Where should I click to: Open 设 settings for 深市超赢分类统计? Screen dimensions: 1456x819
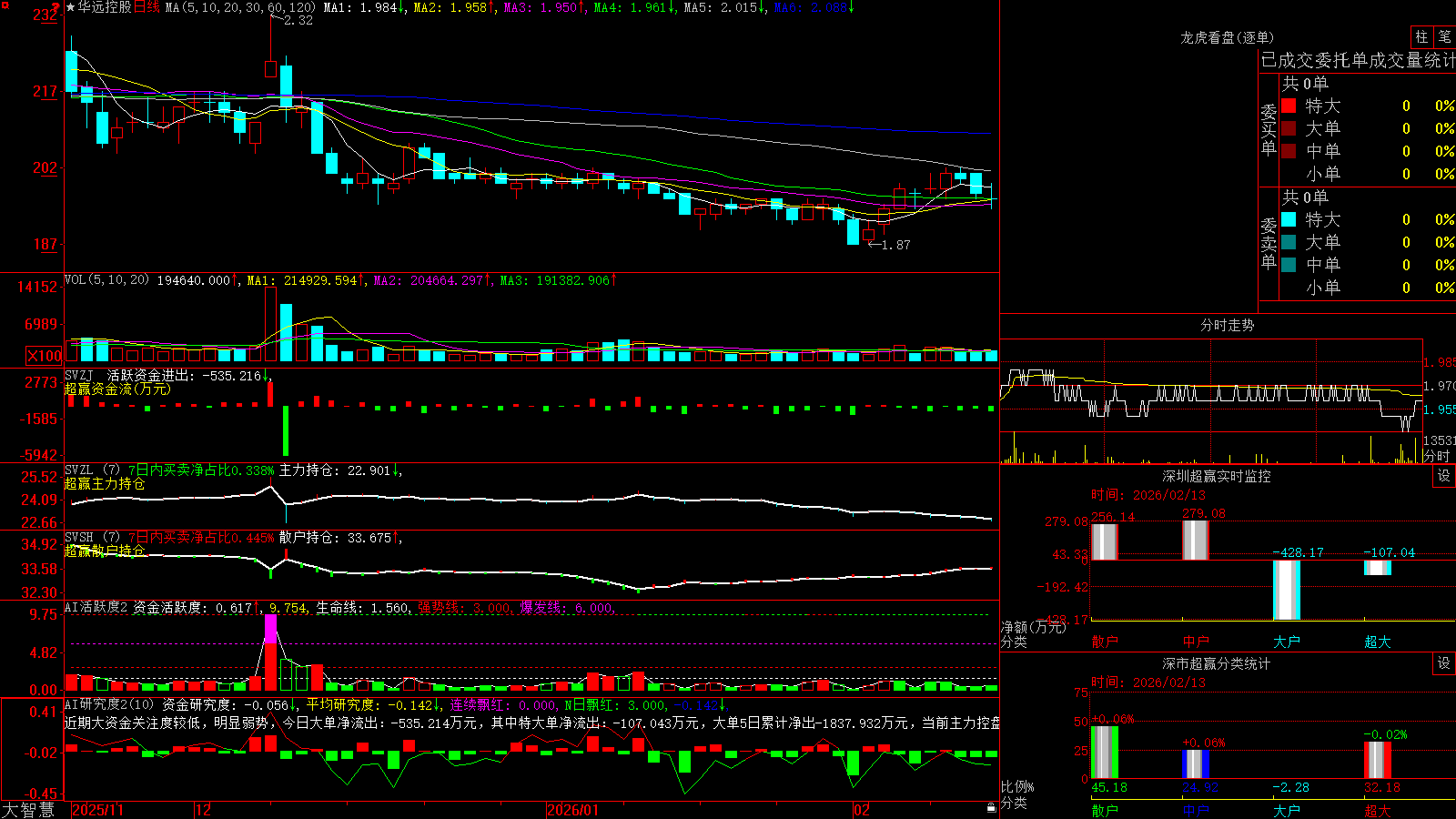(x=1444, y=663)
